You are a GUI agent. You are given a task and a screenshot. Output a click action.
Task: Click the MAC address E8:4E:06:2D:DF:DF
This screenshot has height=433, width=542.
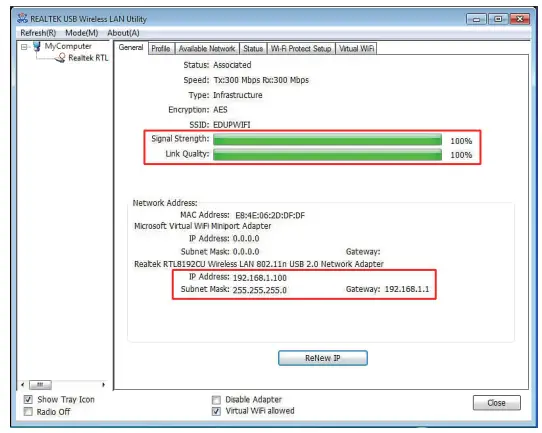tap(270, 216)
